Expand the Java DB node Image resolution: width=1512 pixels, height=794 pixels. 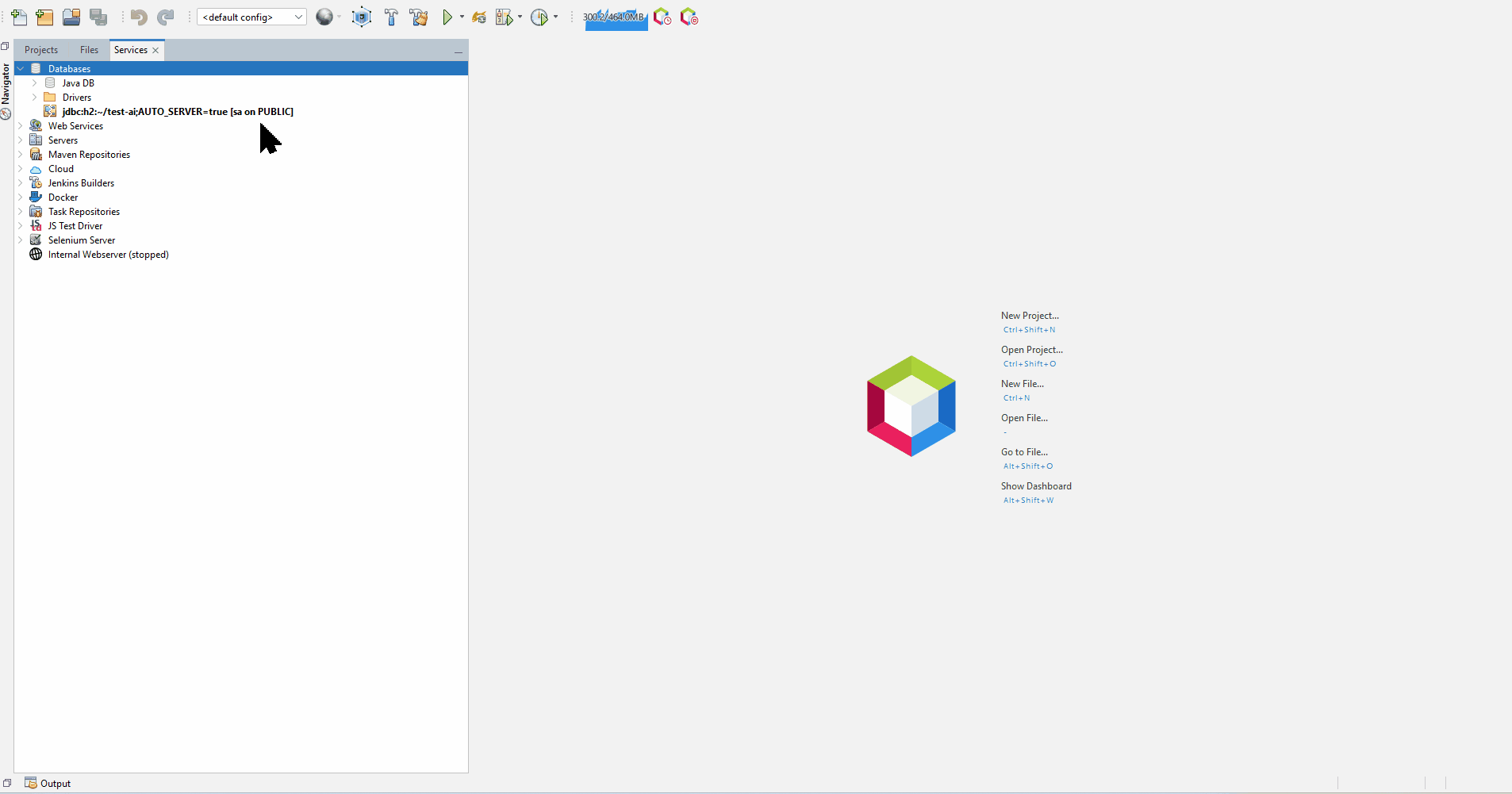coord(35,83)
